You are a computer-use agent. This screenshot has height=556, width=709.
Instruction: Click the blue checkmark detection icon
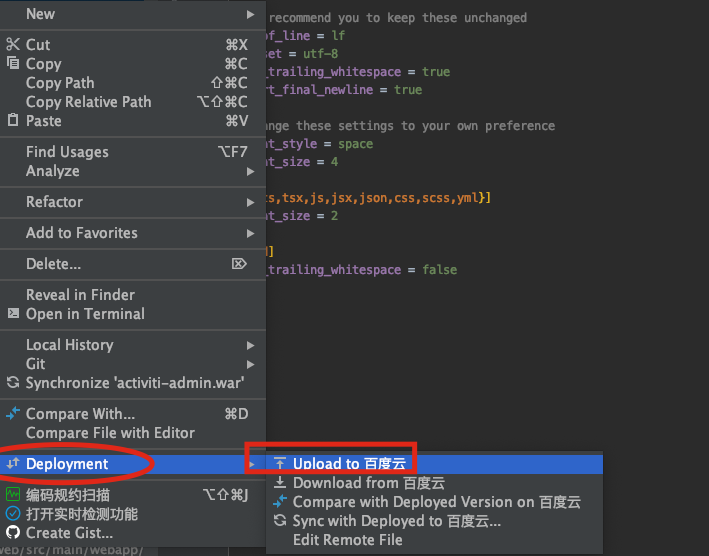tap(13, 514)
